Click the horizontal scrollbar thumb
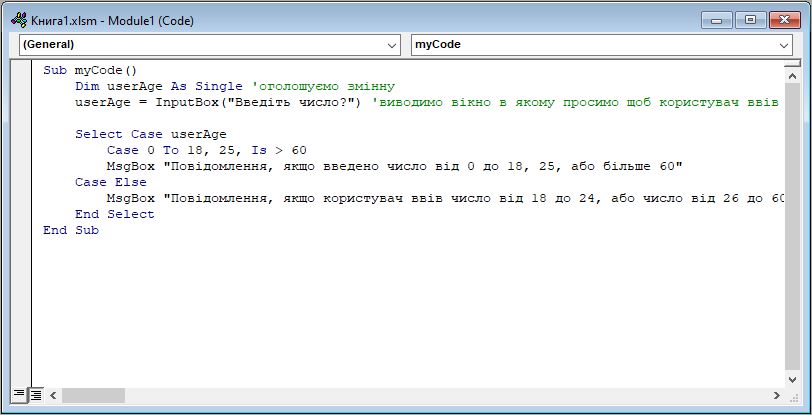Viewport: 812px width, 415px height. tap(93, 395)
